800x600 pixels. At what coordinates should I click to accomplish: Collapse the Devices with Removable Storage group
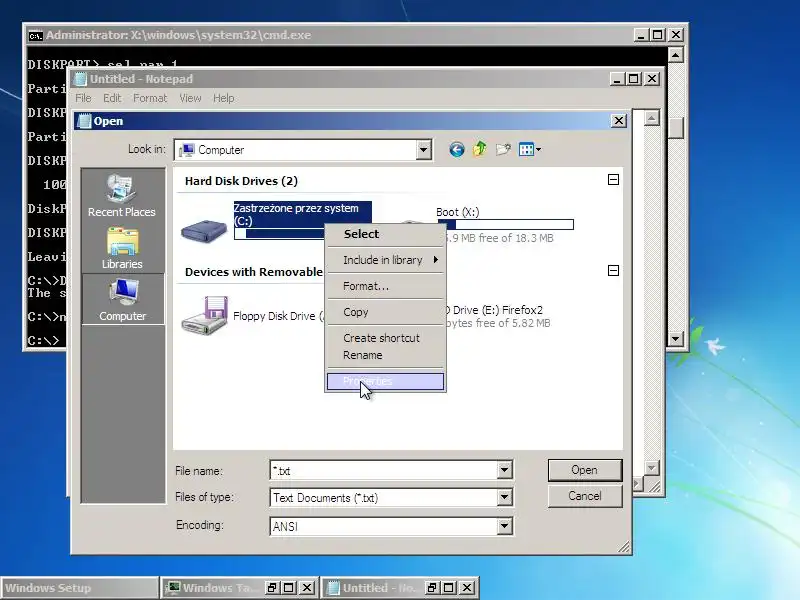click(x=614, y=270)
